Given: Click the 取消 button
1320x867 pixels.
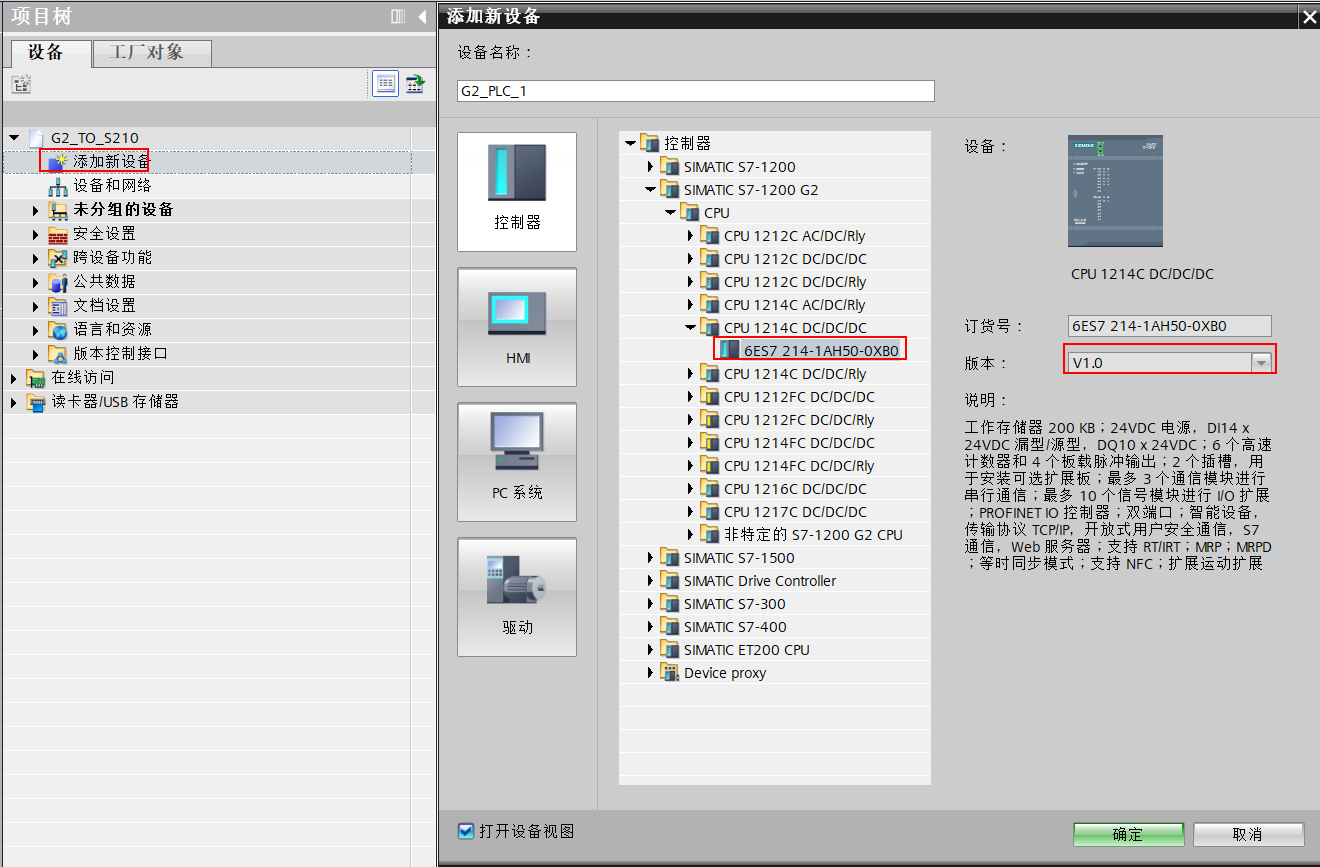Looking at the screenshot, I should pyautogui.click(x=1248, y=834).
